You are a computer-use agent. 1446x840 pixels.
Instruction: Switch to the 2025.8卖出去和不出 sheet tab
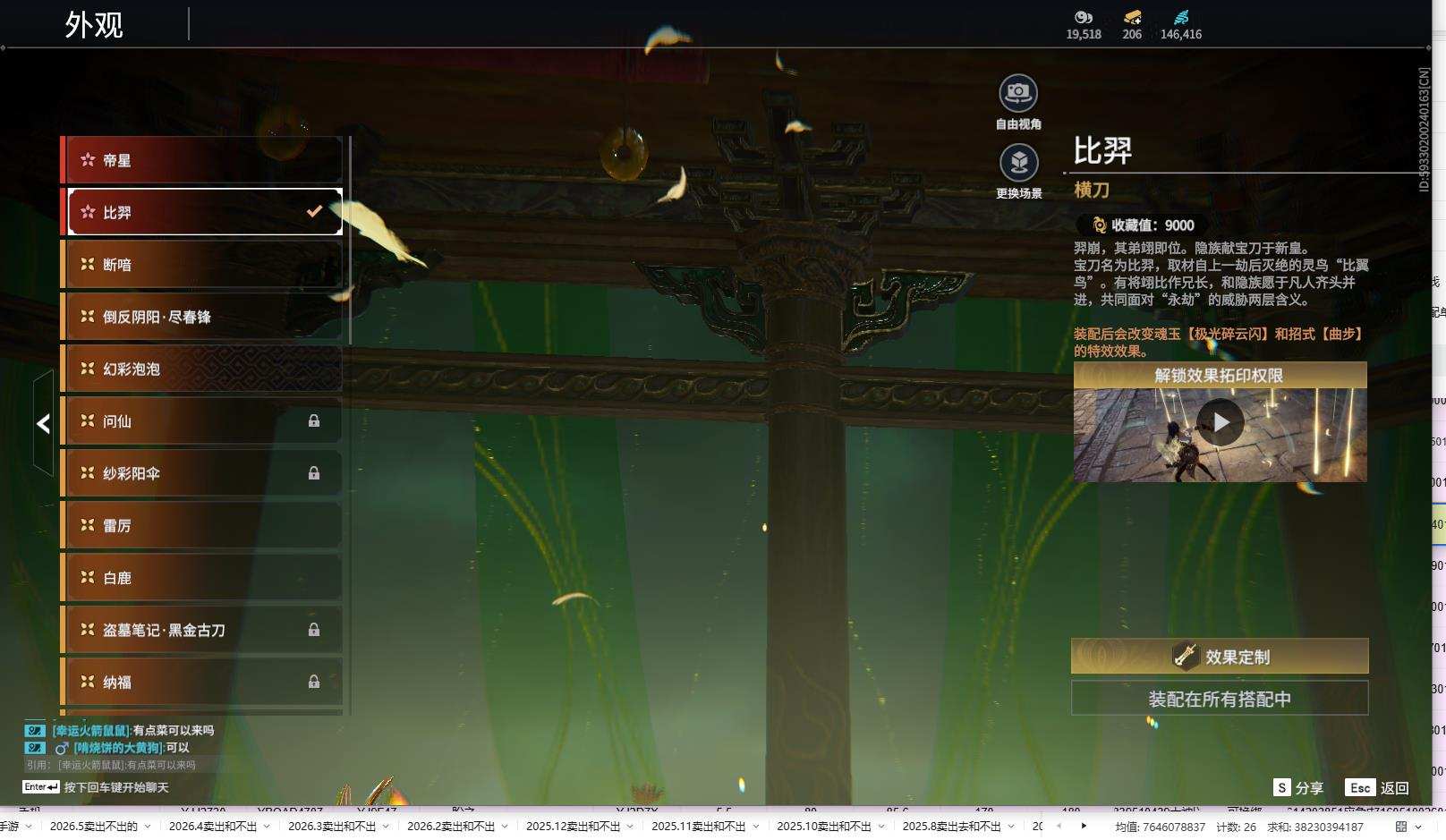pyautogui.click(x=951, y=827)
